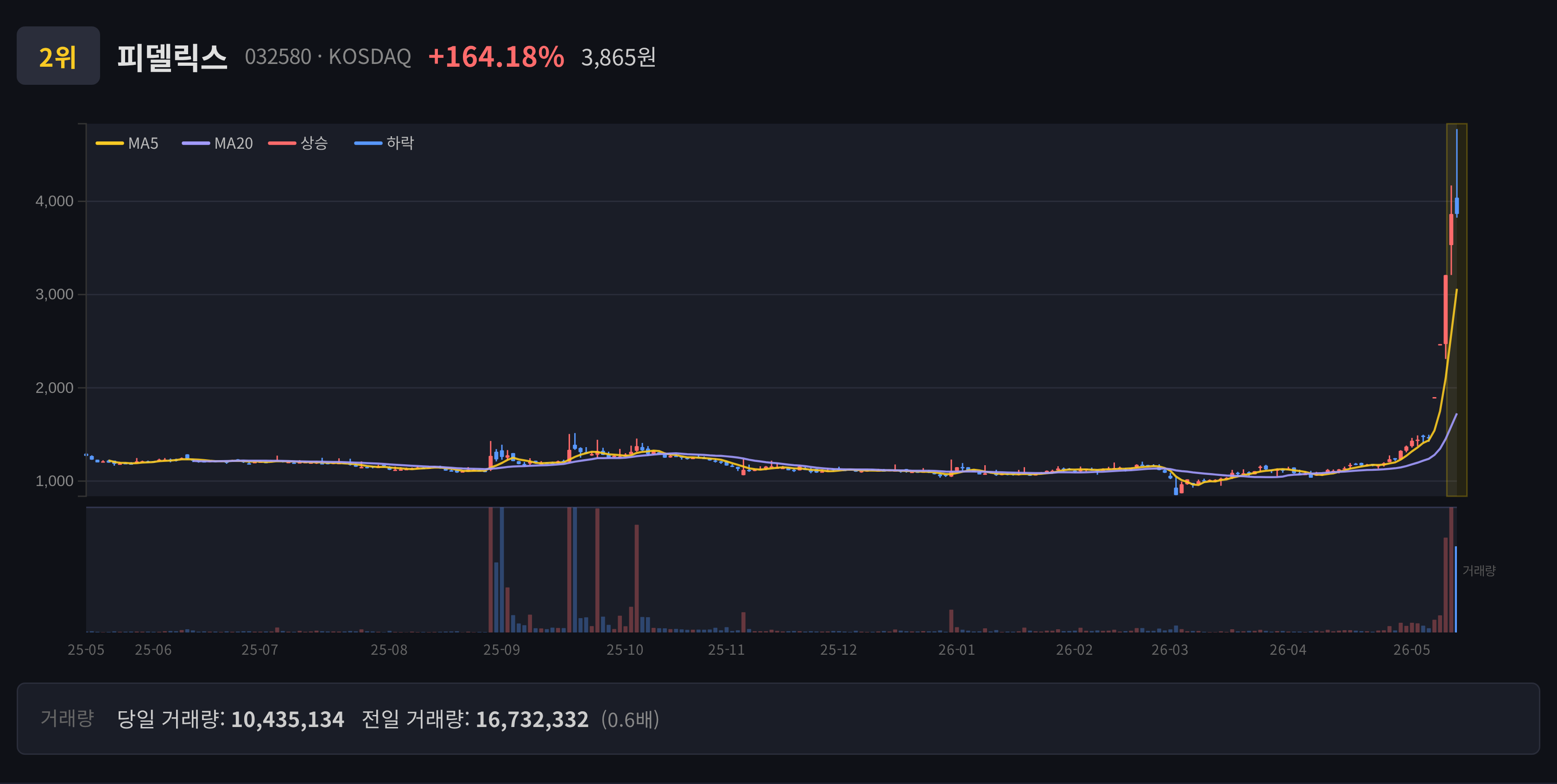Click the 25-05 date axis label
The image size is (1557, 784).
(x=86, y=650)
